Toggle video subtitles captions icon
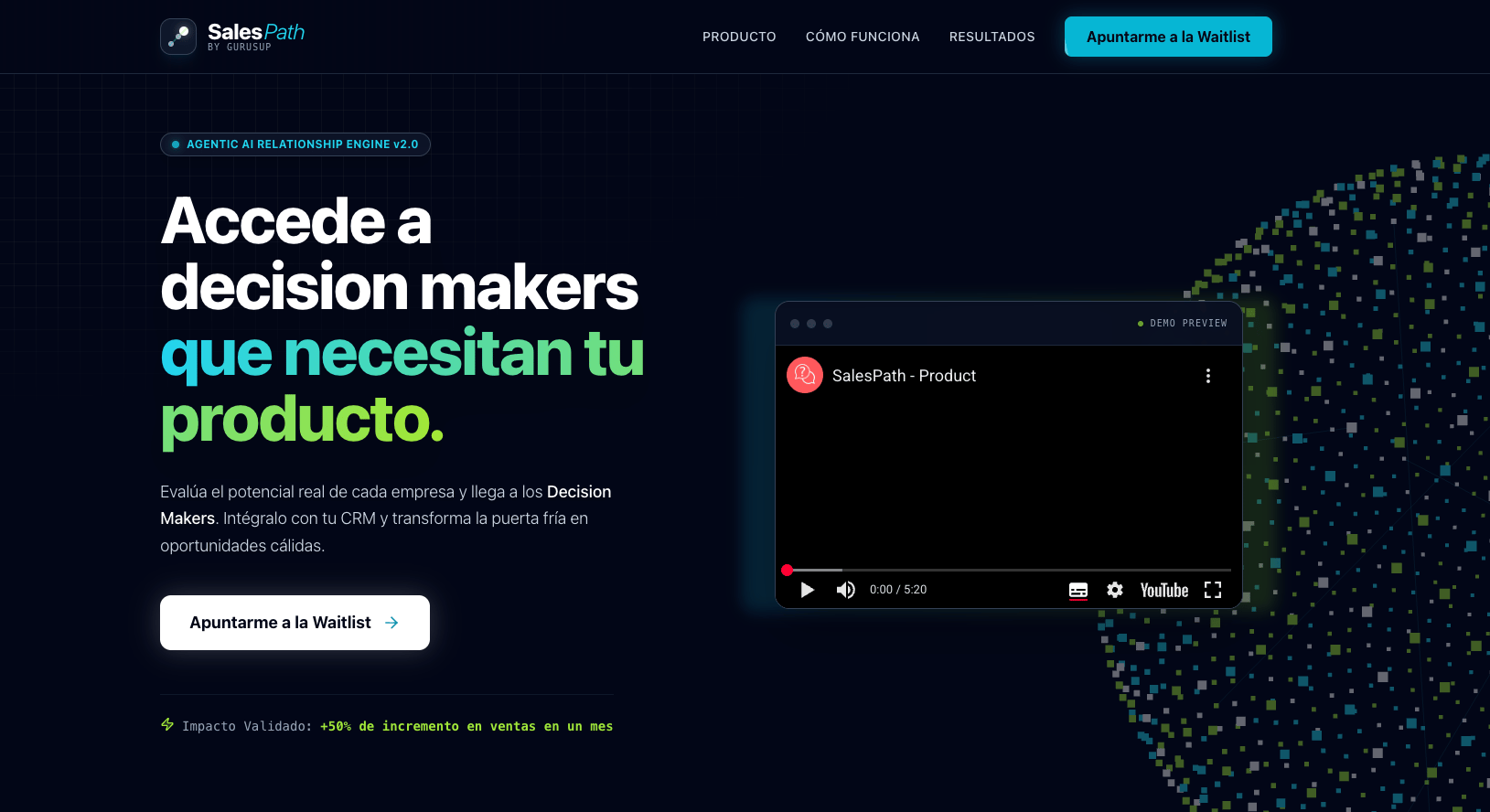This screenshot has width=1490, height=812. point(1078,591)
